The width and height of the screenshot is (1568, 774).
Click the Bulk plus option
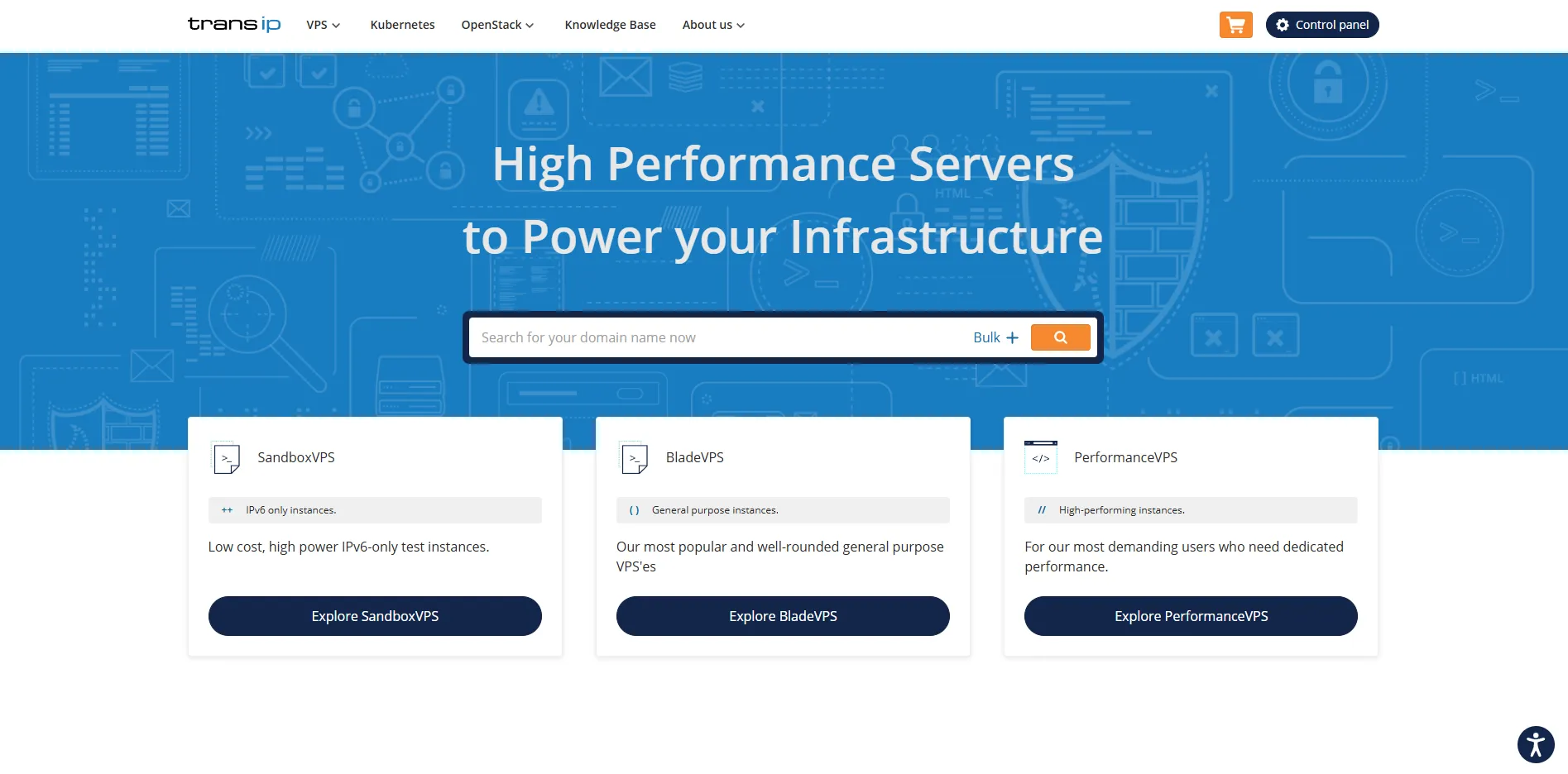[x=995, y=337]
